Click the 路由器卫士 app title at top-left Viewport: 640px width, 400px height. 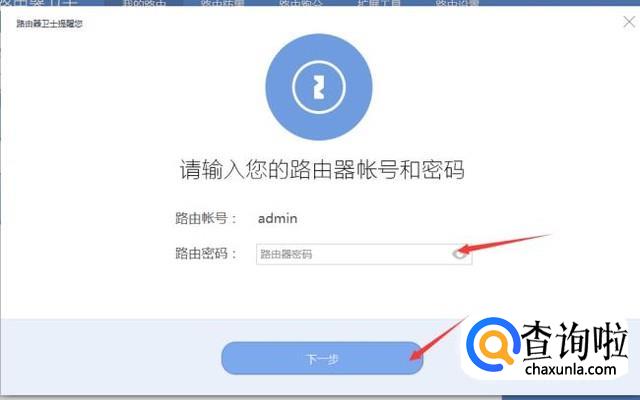(x=39, y=3)
